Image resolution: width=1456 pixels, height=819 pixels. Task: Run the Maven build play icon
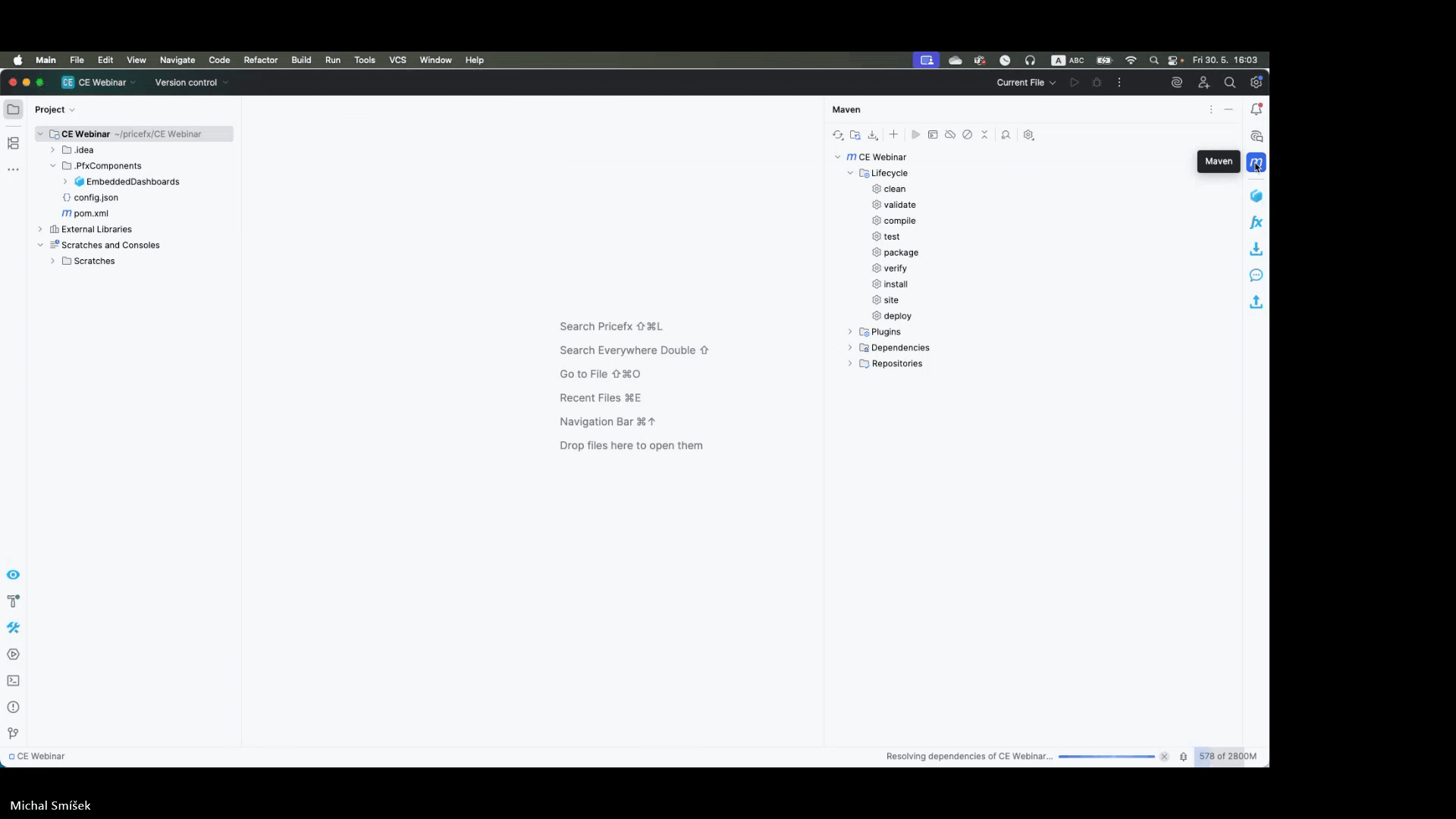click(x=916, y=135)
